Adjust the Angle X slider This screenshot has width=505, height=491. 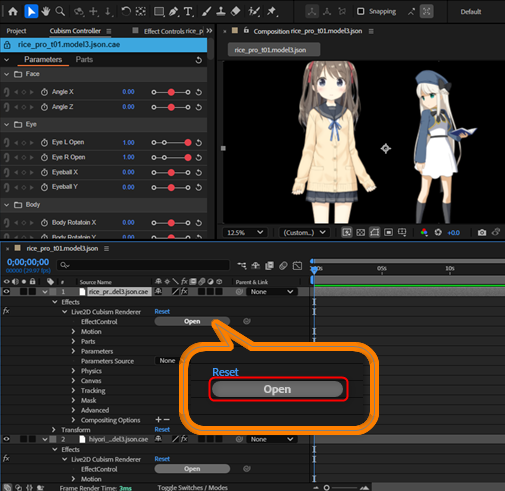(171, 92)
